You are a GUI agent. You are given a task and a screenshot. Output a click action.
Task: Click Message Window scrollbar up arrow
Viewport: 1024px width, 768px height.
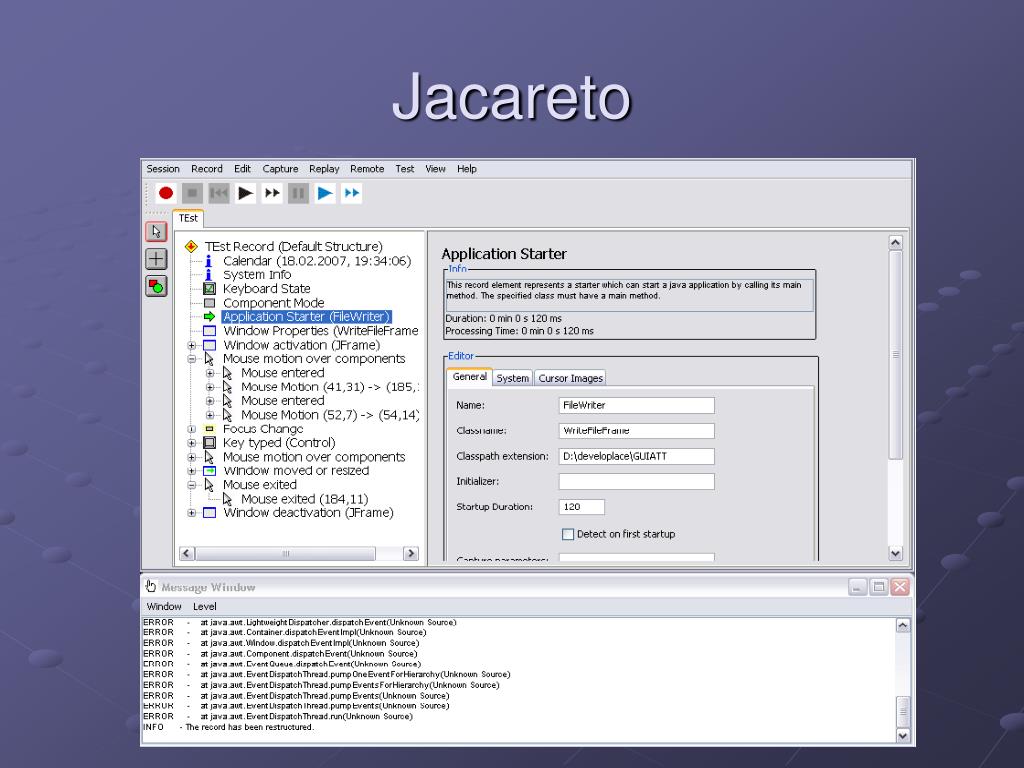903,625
